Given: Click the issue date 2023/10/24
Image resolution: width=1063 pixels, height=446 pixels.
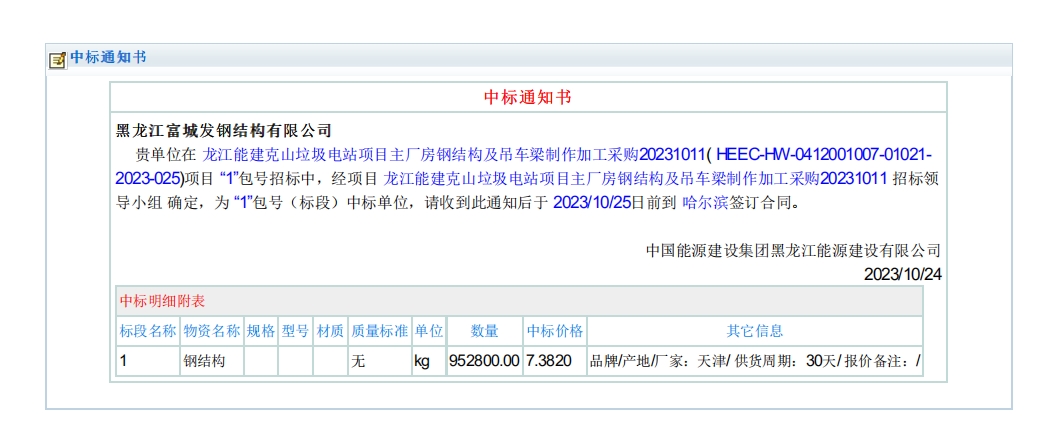Looking at the screenshot, I should [902, 275].
